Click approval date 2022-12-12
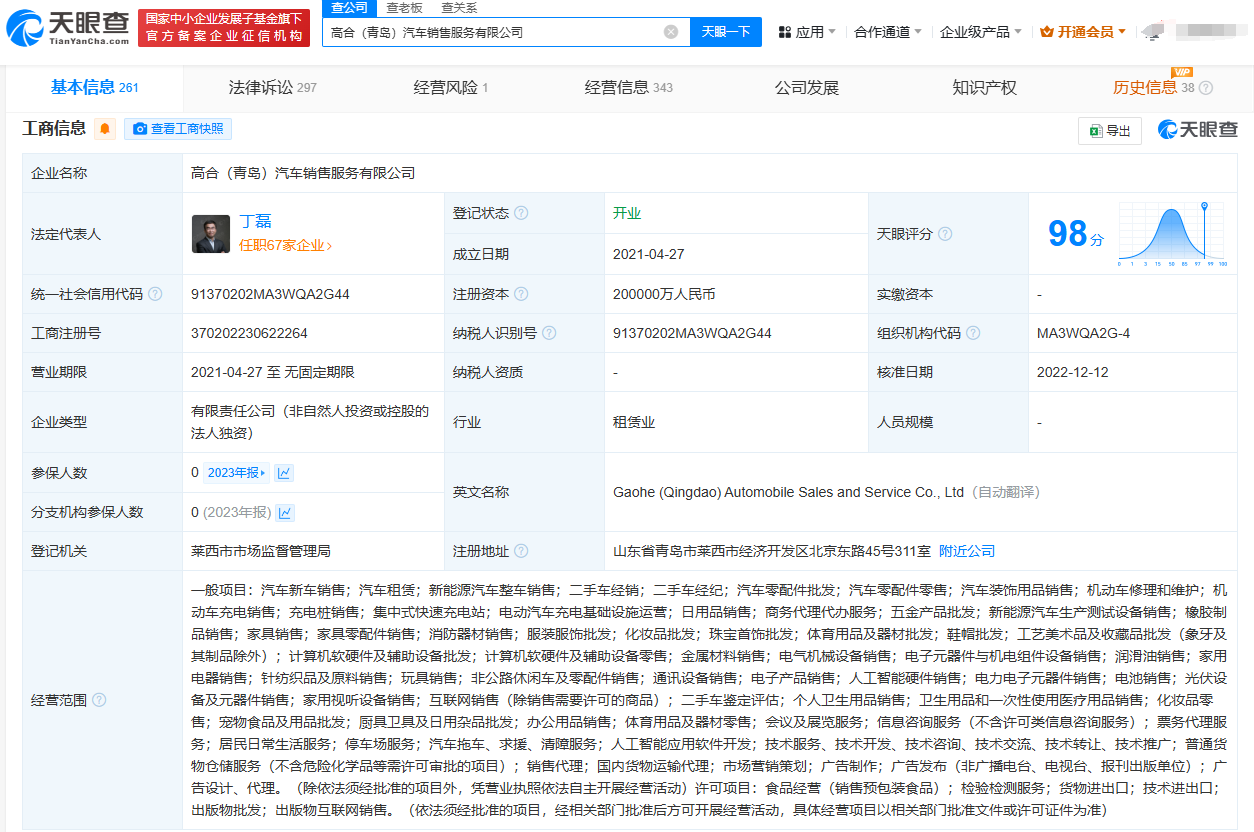 click(1073, 372)
